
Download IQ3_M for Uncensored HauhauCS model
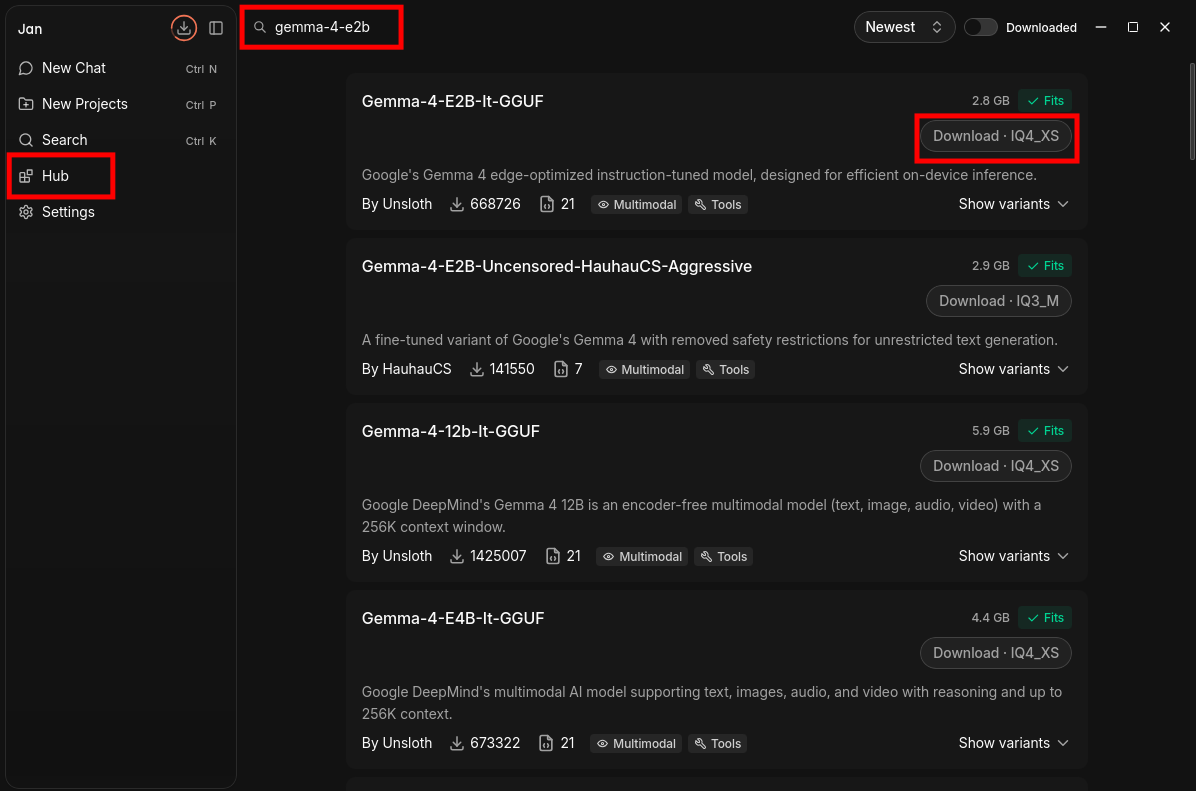pos(998,301)
